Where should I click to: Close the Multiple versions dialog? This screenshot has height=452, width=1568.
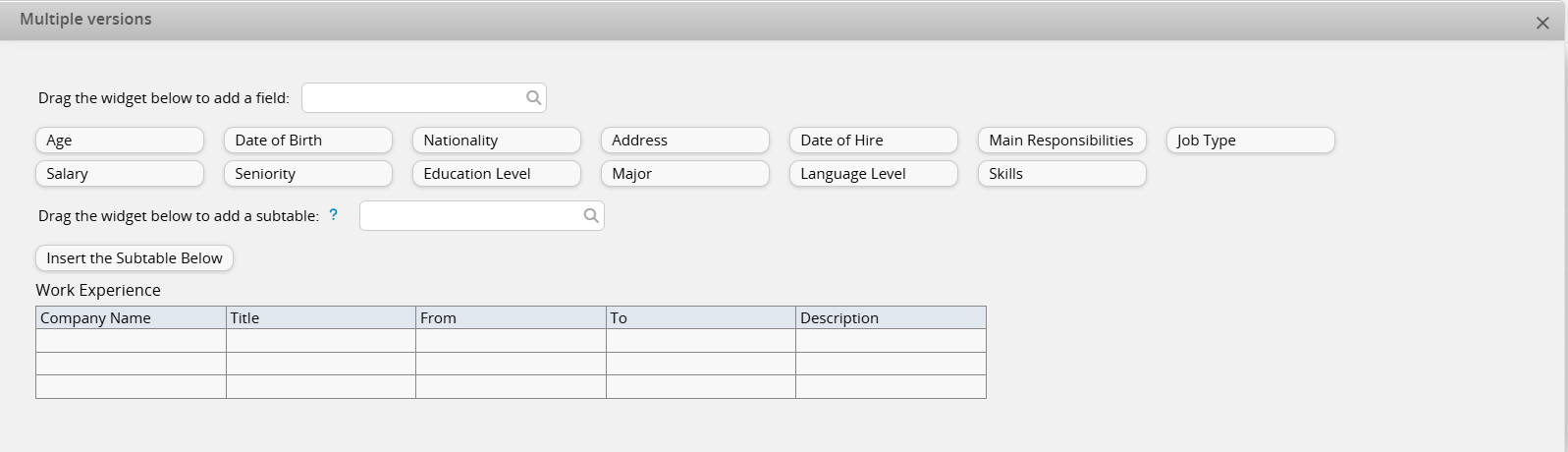point(1542,23)
